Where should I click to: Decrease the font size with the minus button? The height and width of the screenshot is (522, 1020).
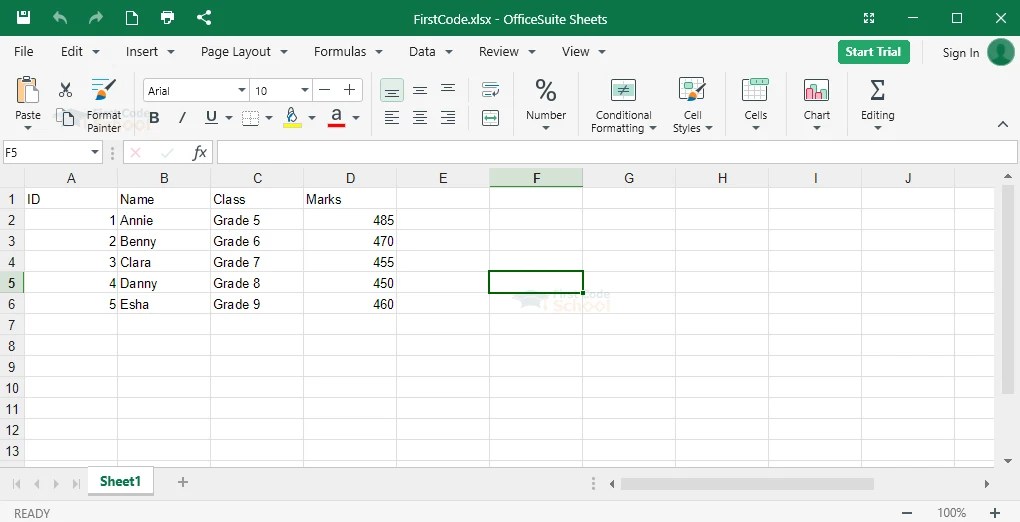325,90
